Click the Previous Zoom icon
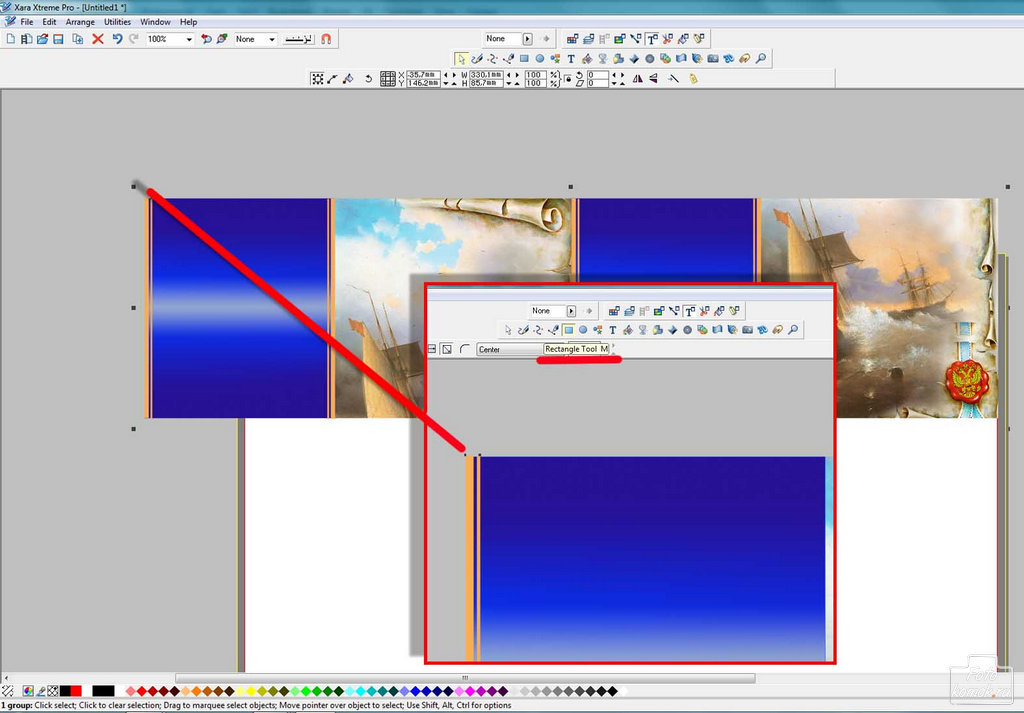Screen dimensions: 1024x713 tap(206, 39)
